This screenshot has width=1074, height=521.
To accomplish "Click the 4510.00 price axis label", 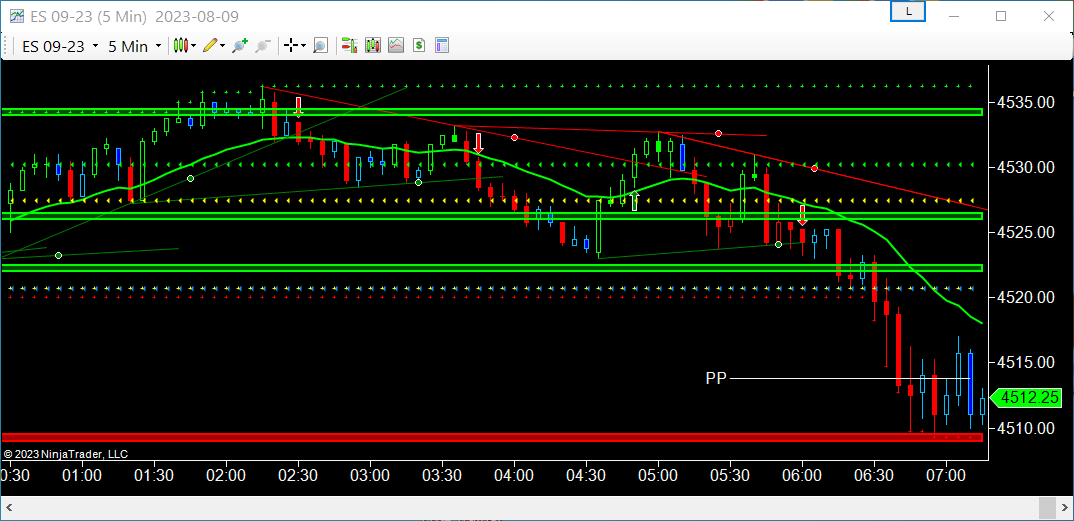I will (1025, 429).
